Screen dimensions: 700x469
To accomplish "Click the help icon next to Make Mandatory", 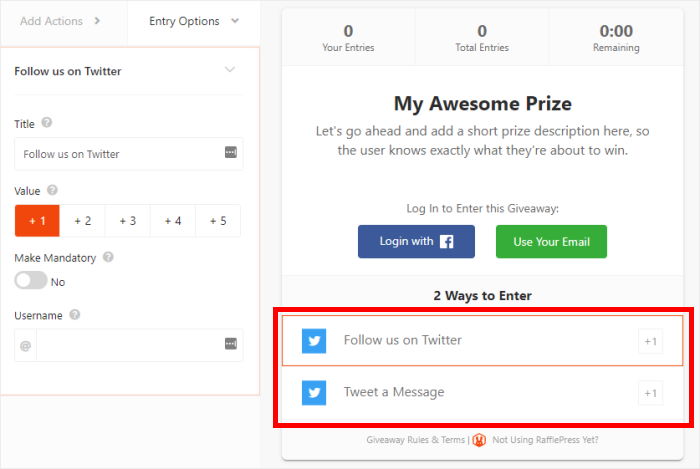I will pos(108,257).
